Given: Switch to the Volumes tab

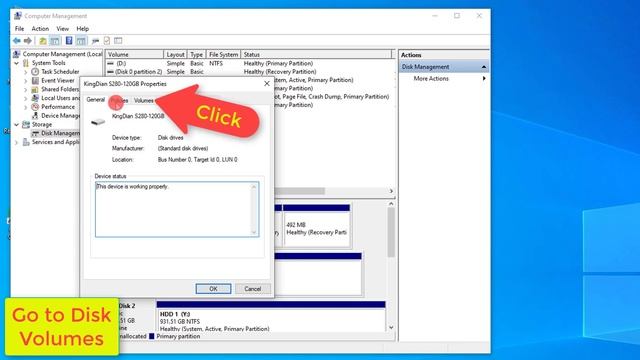Looking at the screenshot, I should pyautogui.click(x=144, y=100).
